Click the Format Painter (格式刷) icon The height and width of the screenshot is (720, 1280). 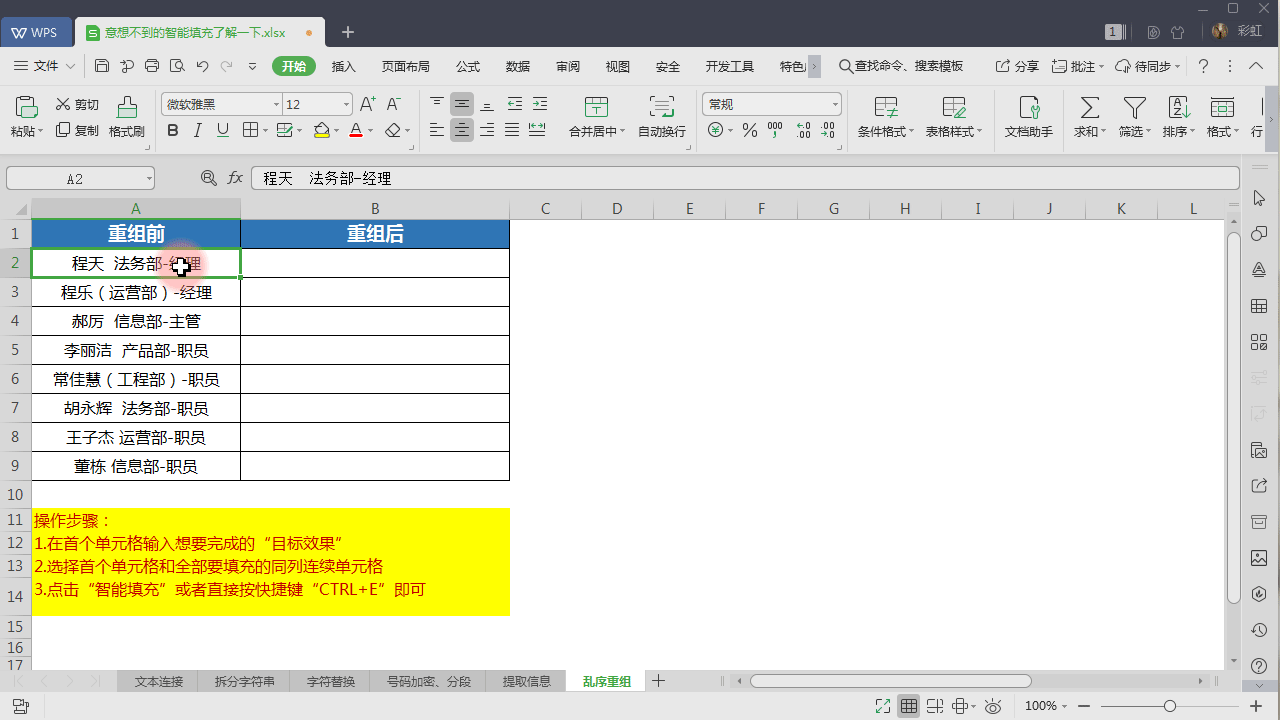point(127,108)
